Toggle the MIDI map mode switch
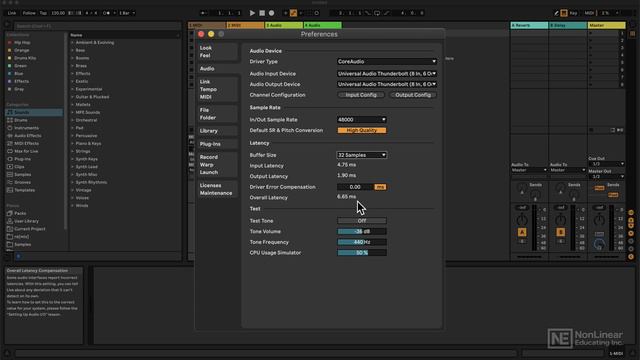640x360 pixels. click(x=589, y=13)
